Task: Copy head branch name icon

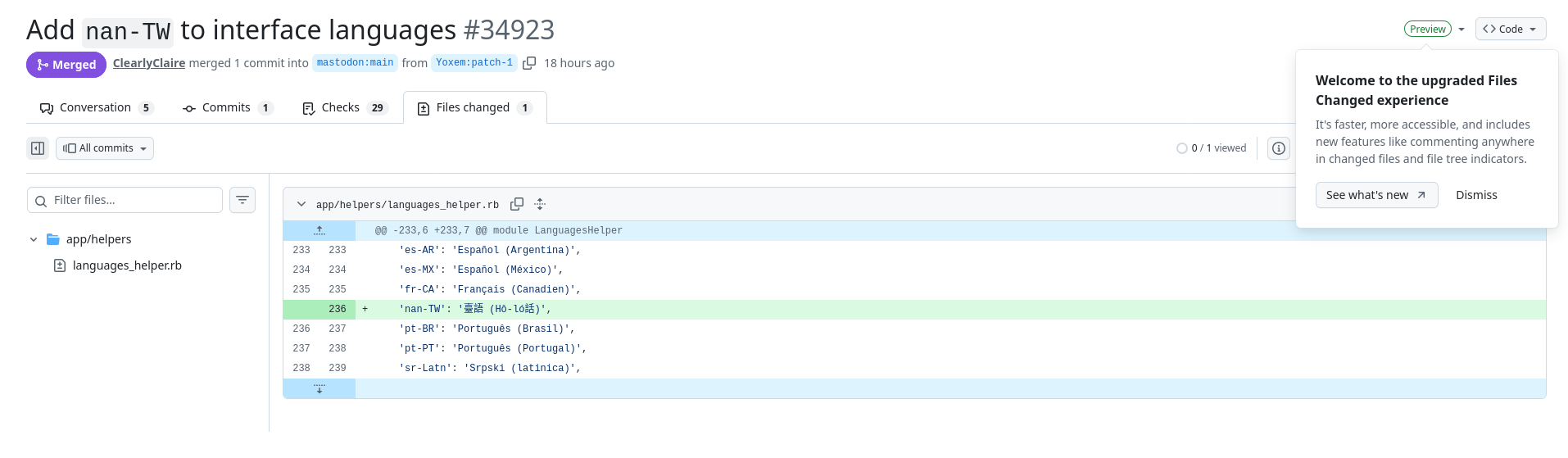Action: (x=529, y=63)
